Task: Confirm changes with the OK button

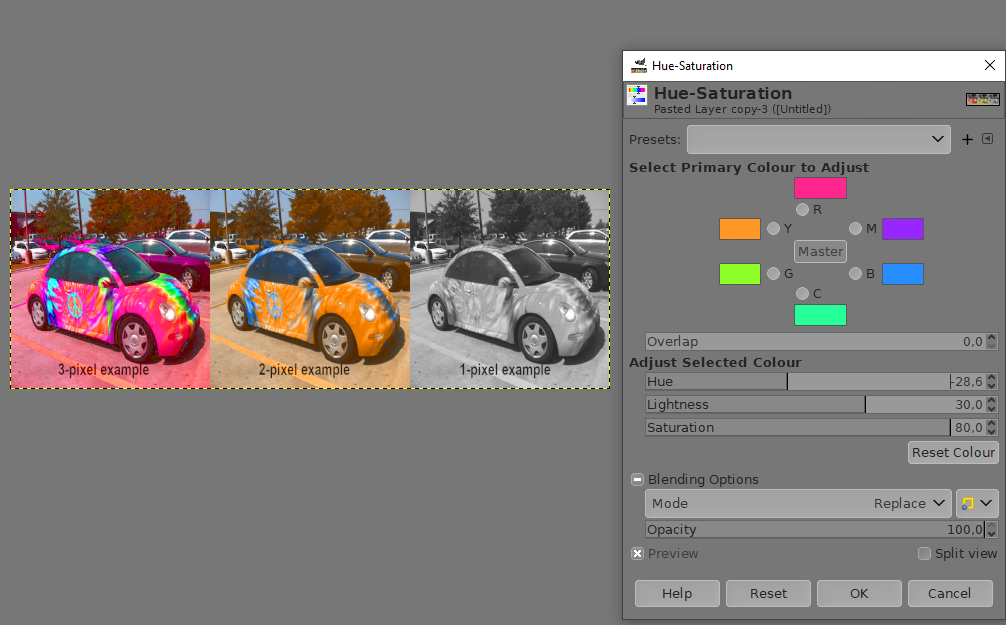Action: pos(858,593)
